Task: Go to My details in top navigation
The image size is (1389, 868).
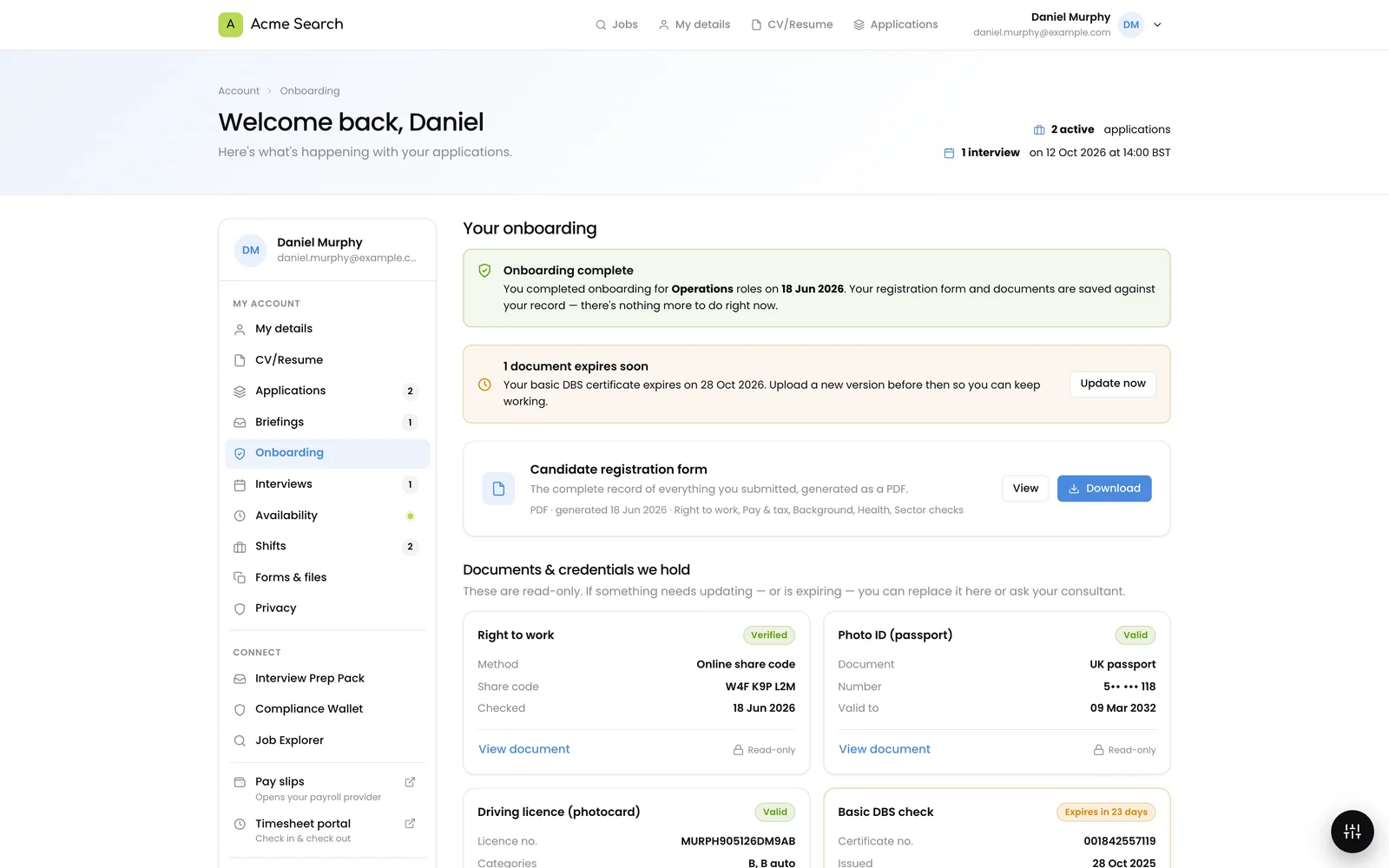Action: 694,24
